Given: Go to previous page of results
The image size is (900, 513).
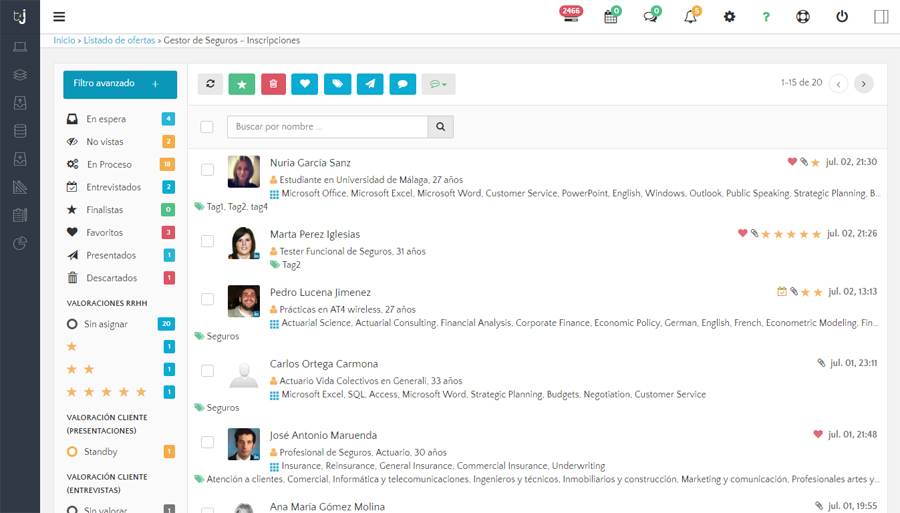Looking at the screenshot, I should [x=839, y=84].
